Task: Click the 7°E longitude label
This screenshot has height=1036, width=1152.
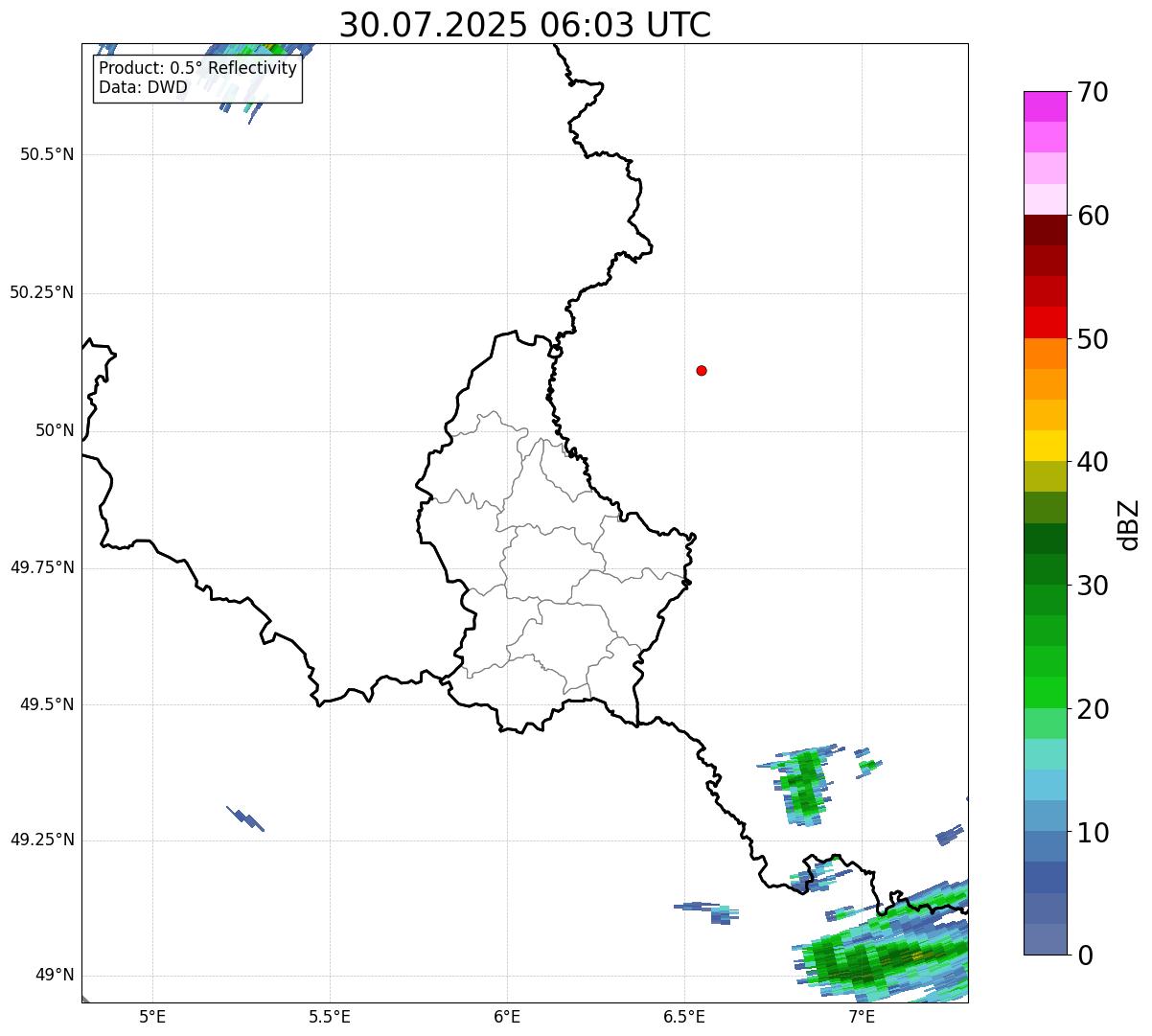Action: coord(862,1016)
